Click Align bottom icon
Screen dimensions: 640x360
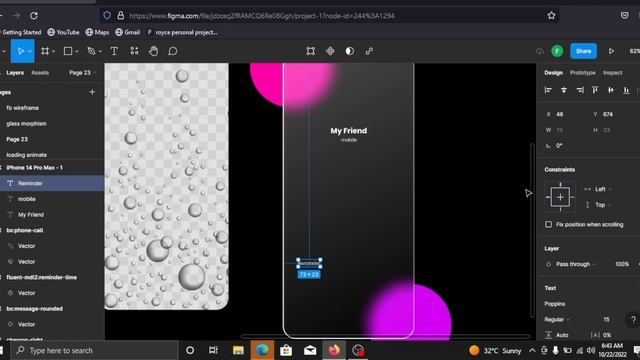click(x=626, y=90)
